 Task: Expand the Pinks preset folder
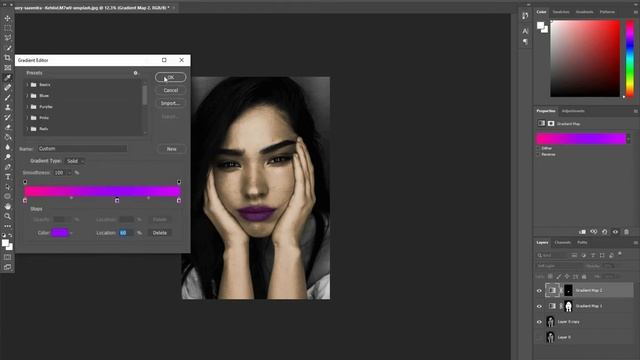27,118
